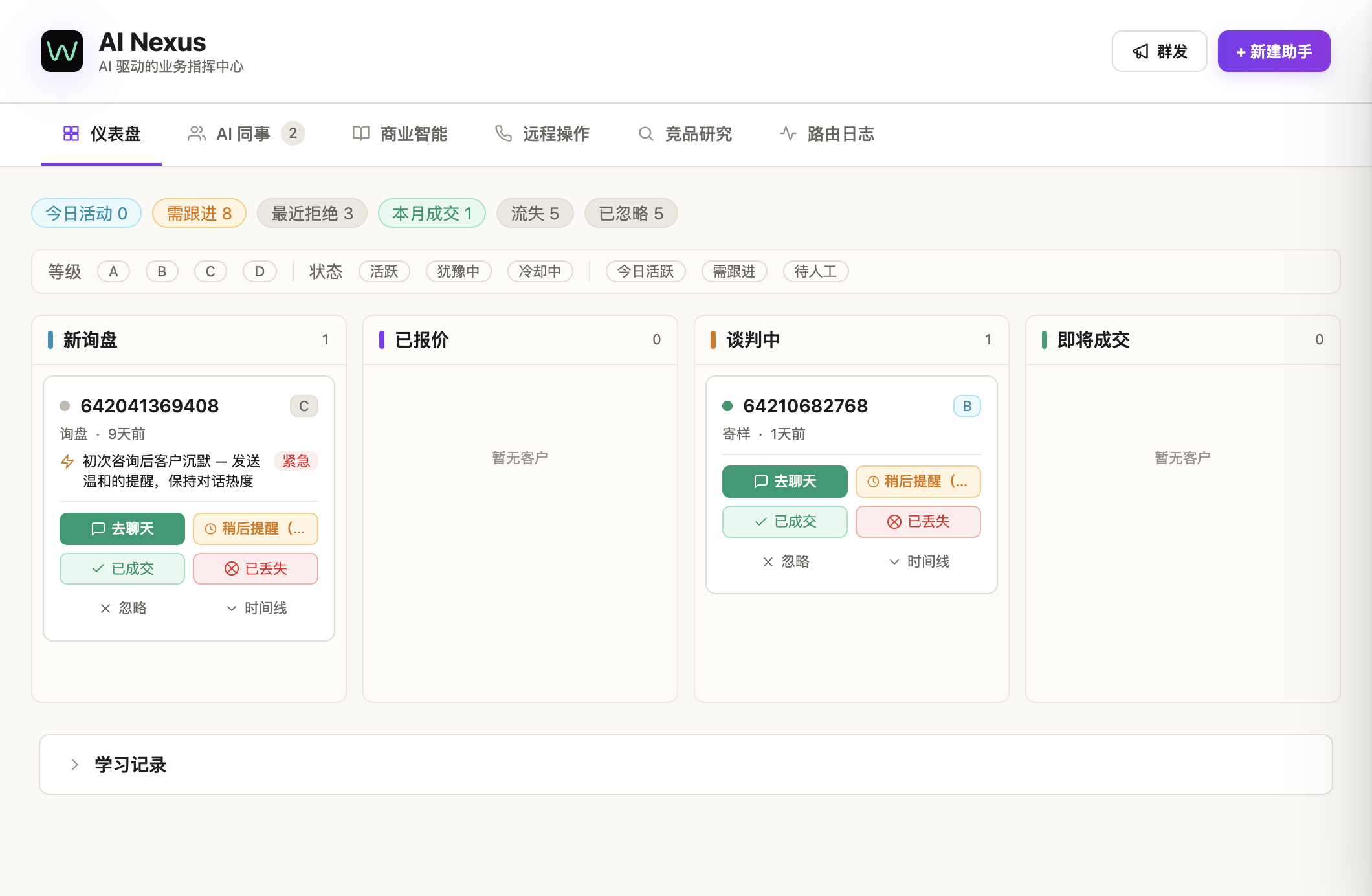The image size is (1372, 896).
Task: Toggle grade D filter
Action: click(260, 271)
